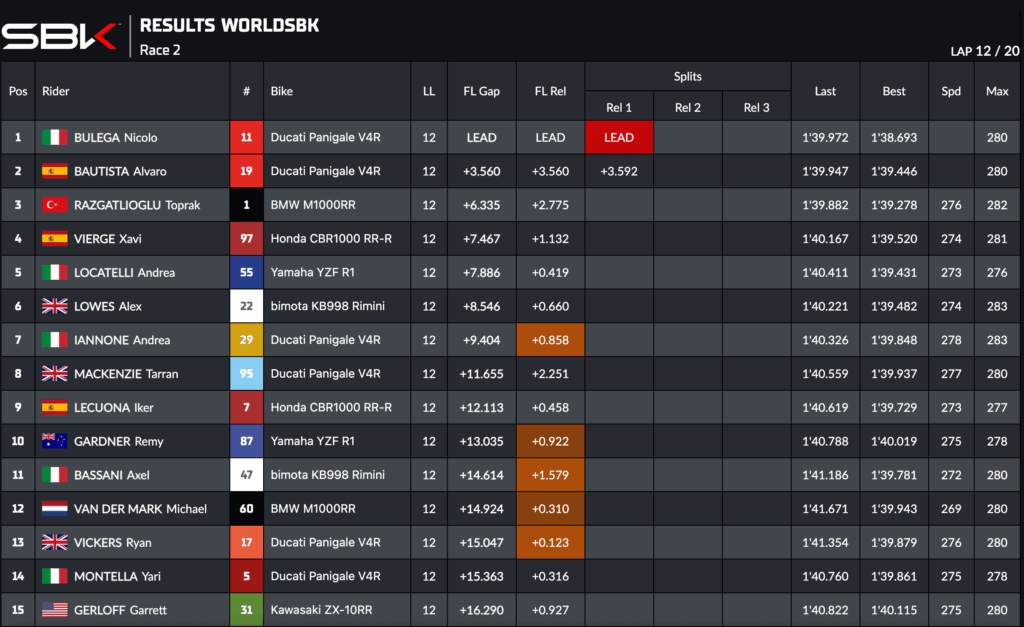Click the SBK logo

tap(60, 36)
